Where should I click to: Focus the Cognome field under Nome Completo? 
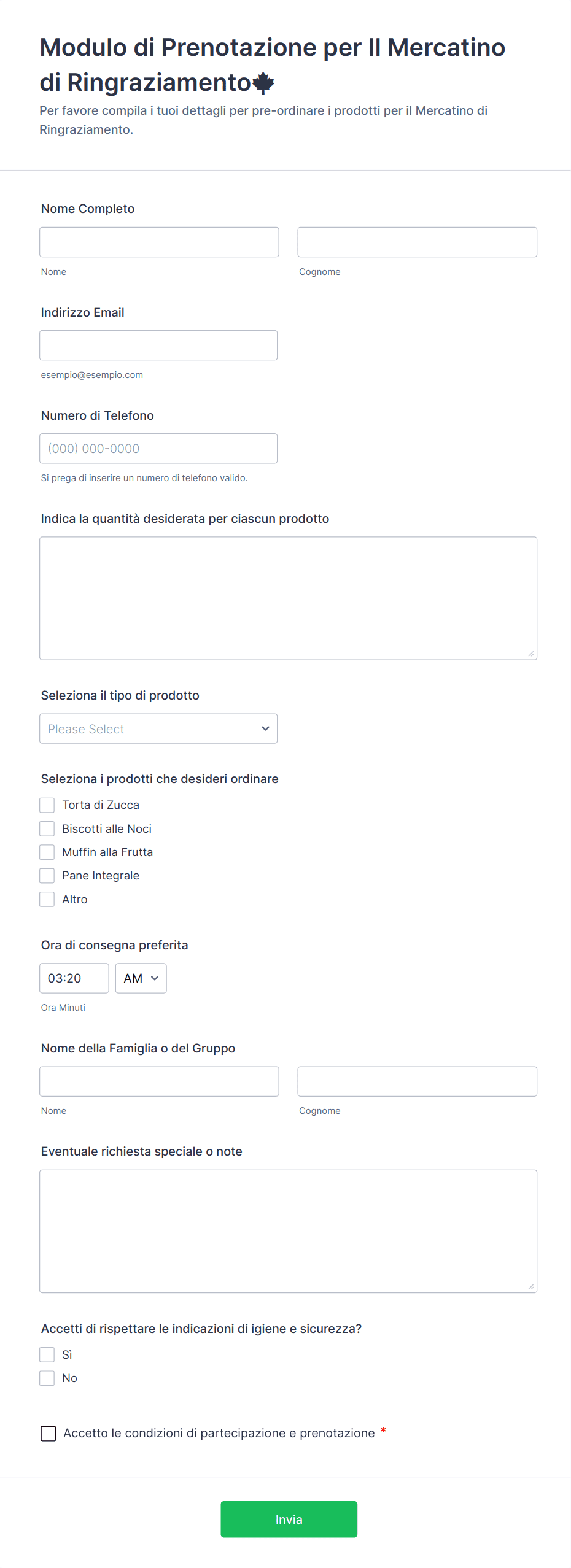tap(417, 242)
